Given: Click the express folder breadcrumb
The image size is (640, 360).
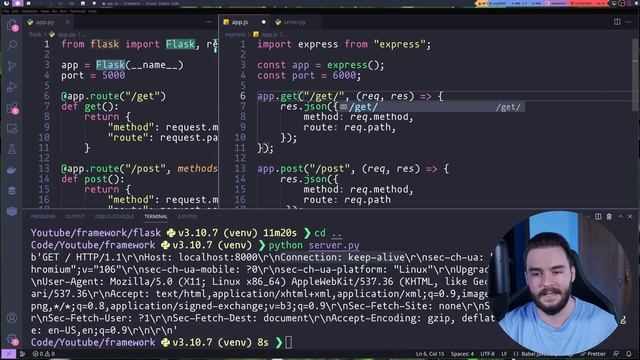Looking at the screenshot, I should click(x=236, y=35).
